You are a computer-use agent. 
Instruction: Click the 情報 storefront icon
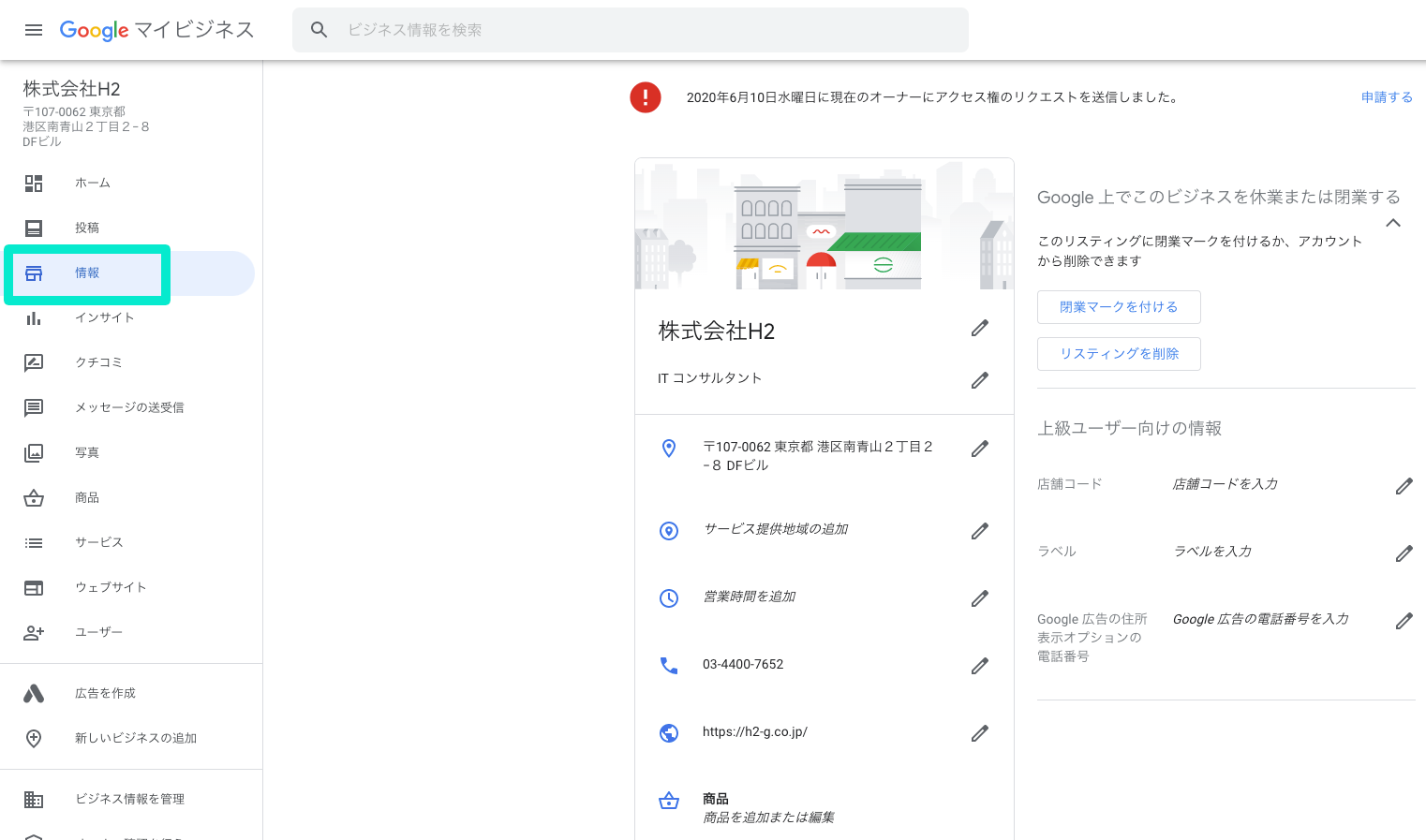[34, 273]
